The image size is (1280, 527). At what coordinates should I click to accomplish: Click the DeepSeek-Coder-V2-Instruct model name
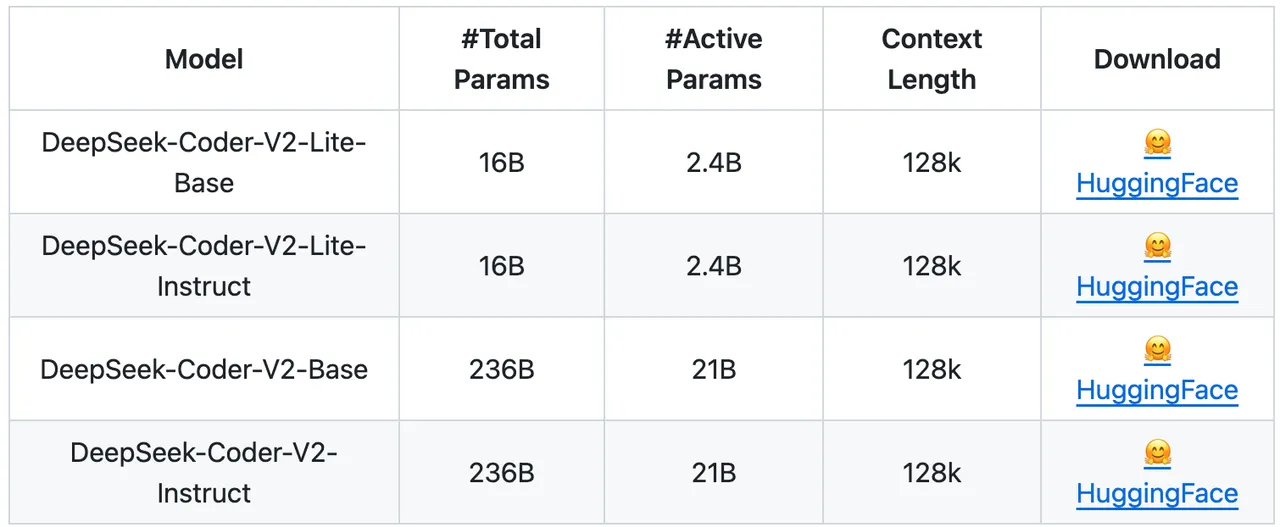(x=204, y=473)
